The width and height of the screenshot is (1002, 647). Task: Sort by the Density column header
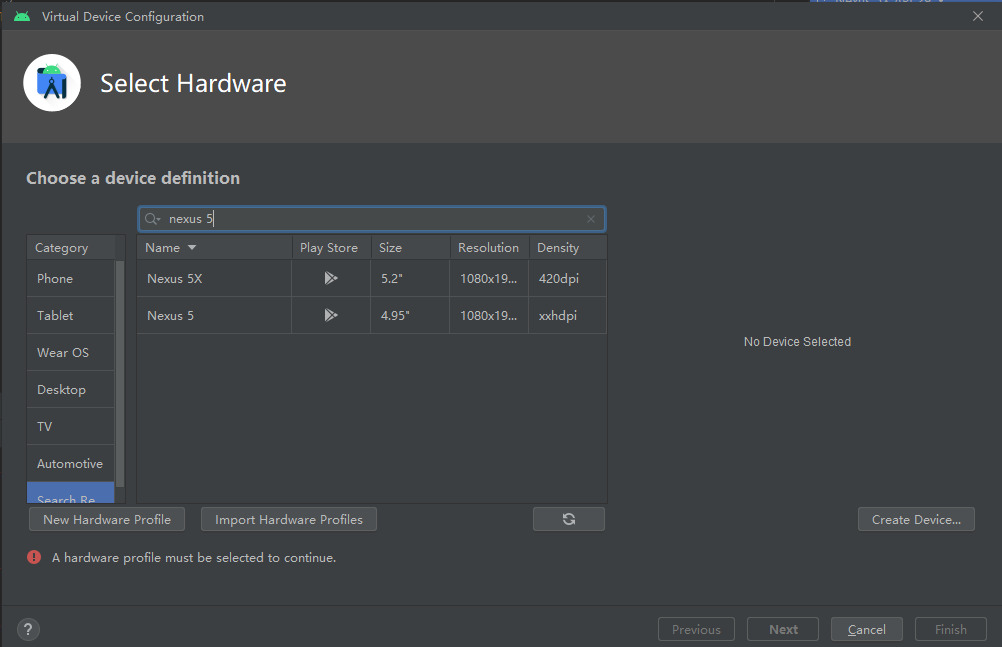pyautogui.click(x=567, y=247)
